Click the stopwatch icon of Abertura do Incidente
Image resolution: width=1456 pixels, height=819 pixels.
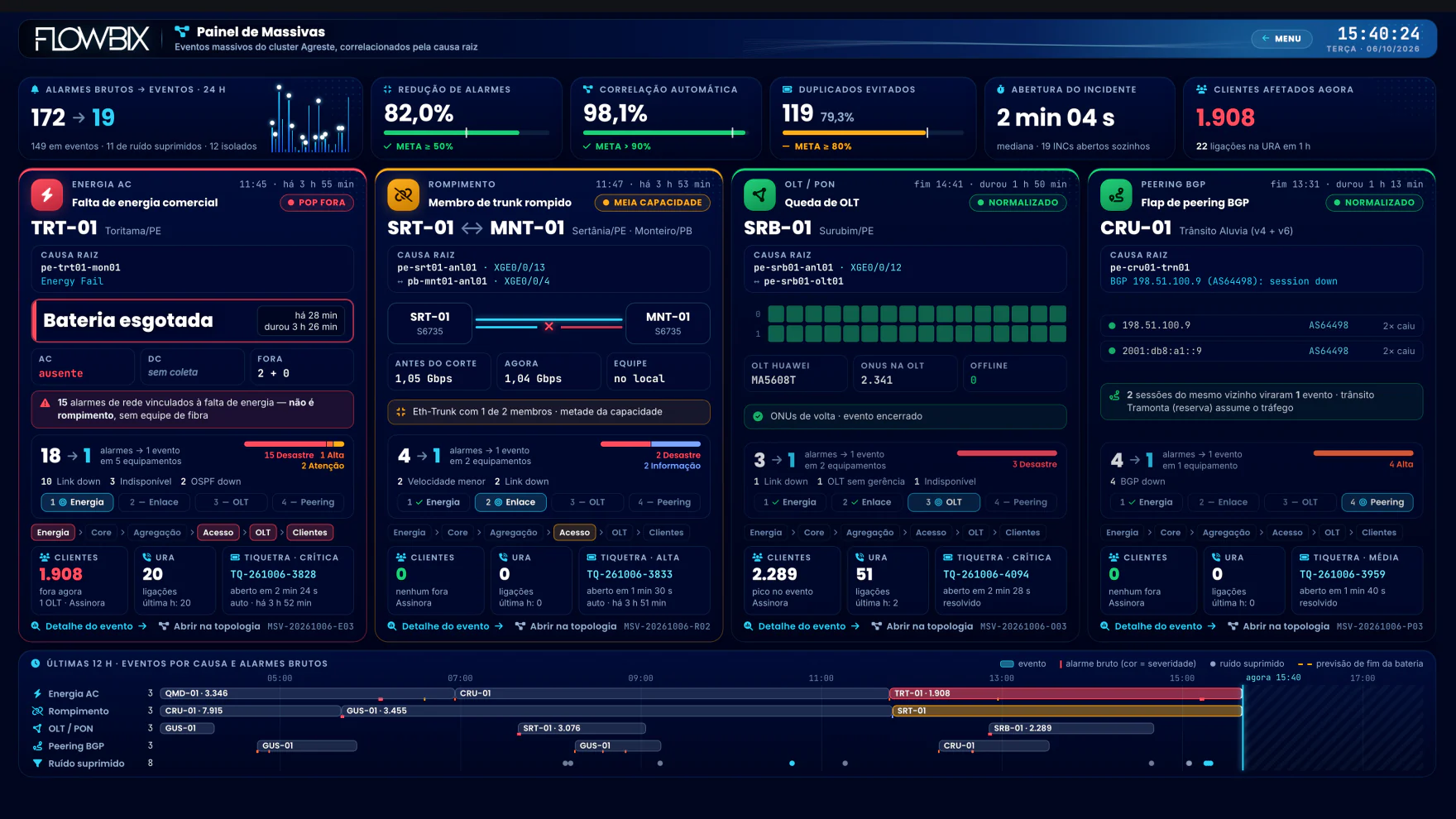click(1001, 89)
